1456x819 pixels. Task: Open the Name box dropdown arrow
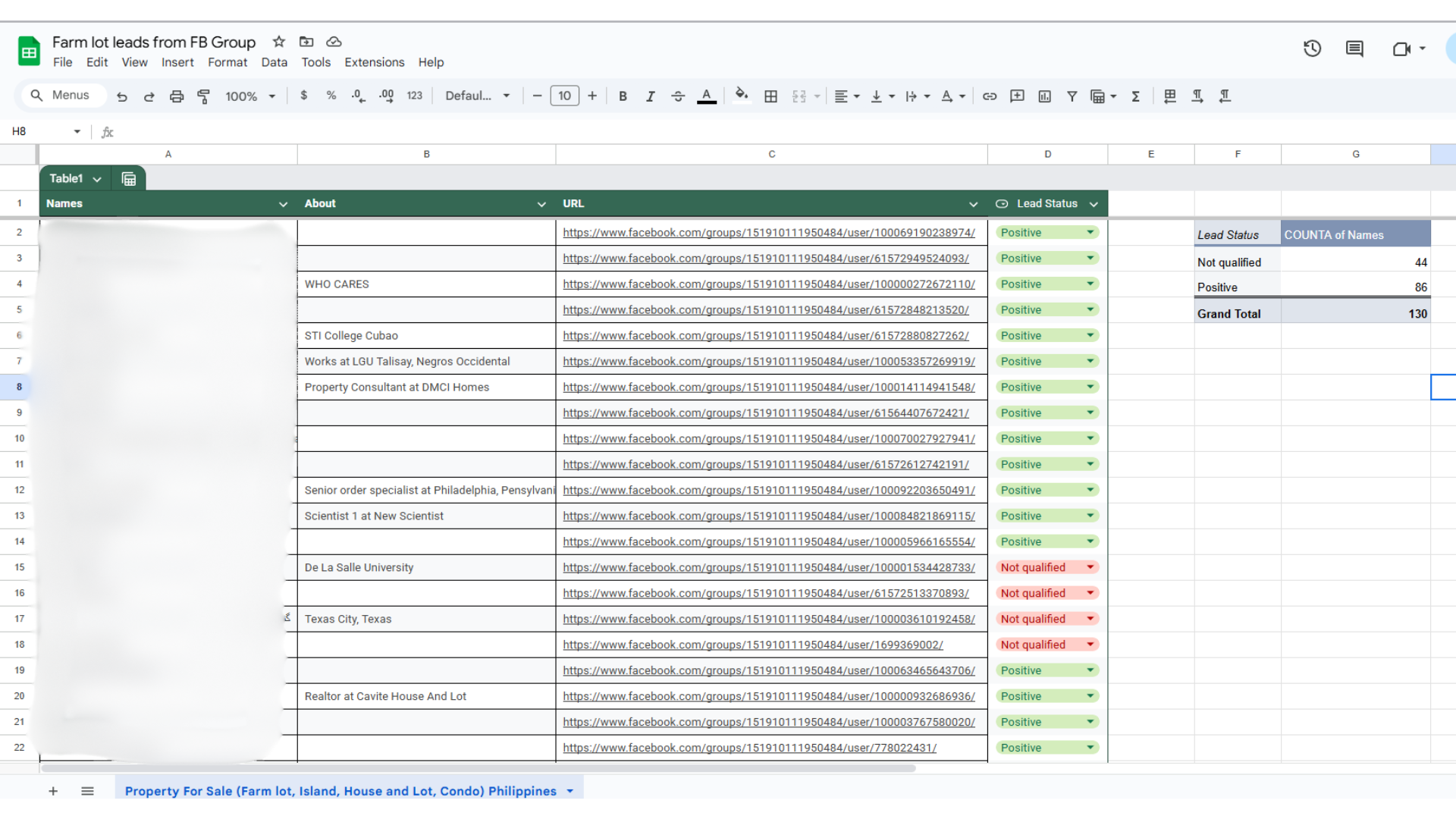pos(77,132)
